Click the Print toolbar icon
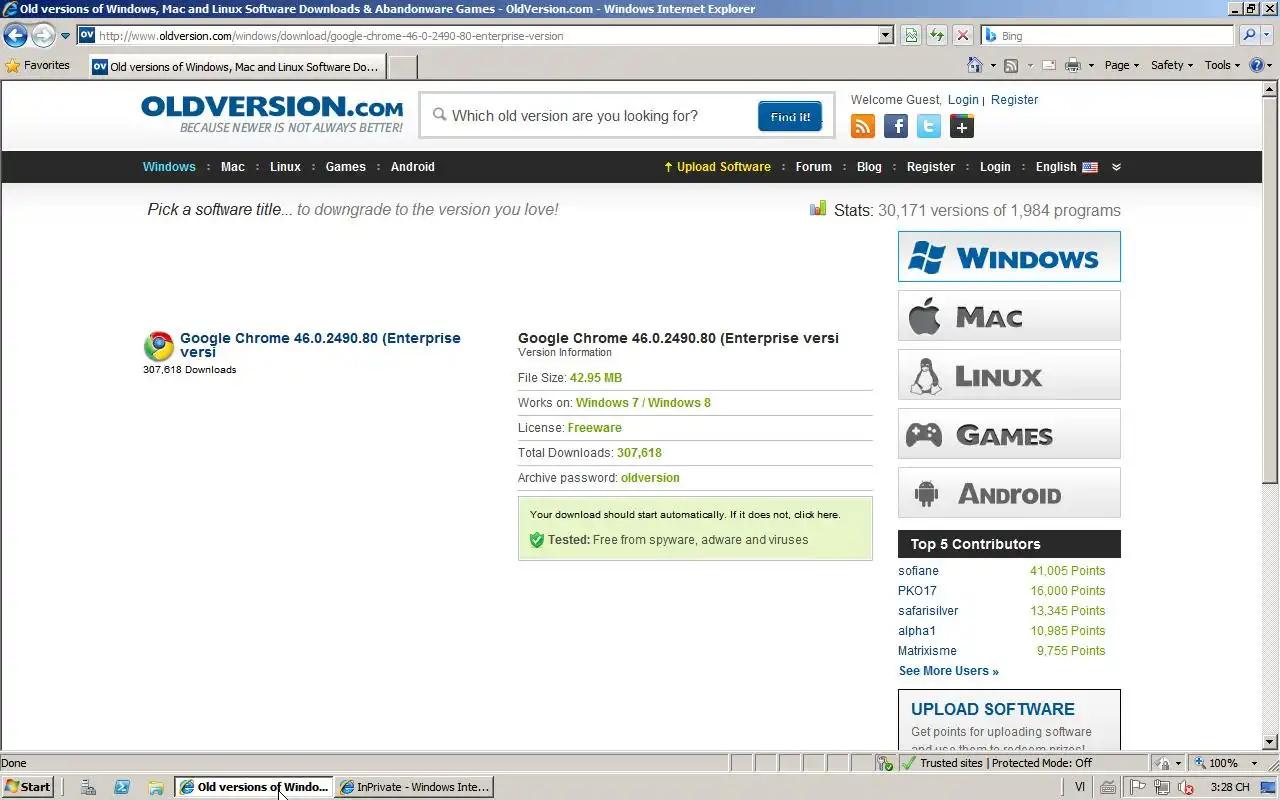Screen dimensions: 1280x800 tap(1073, 65)
